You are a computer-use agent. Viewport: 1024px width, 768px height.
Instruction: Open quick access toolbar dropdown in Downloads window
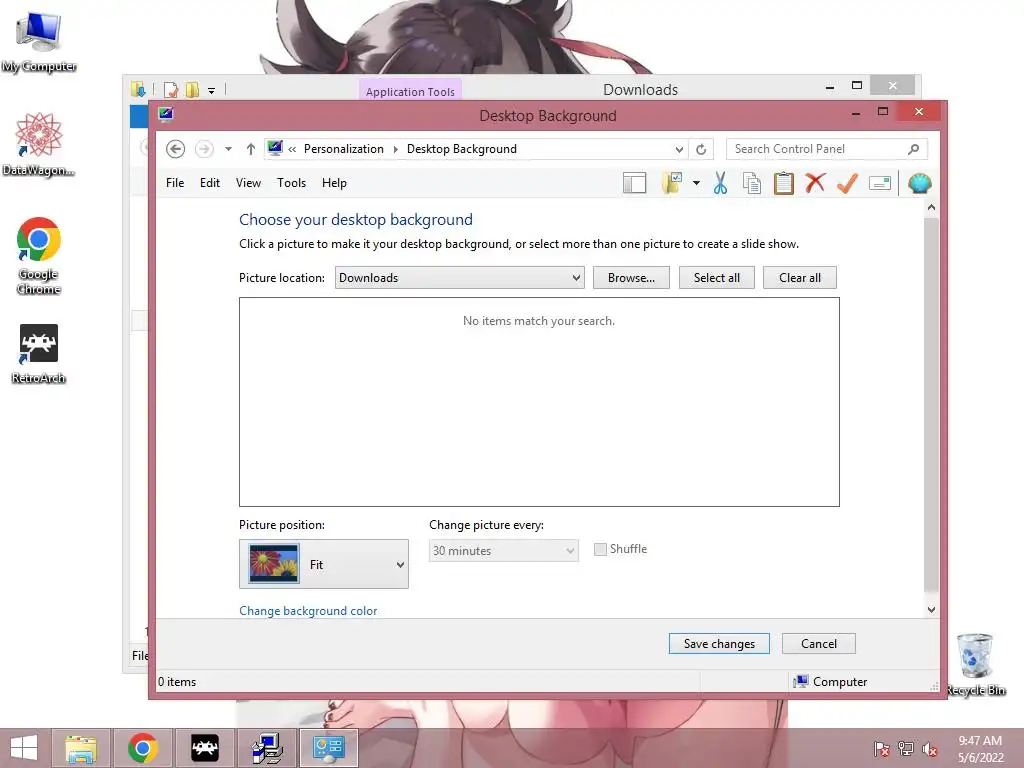pyautogui.click(x=212, y=90)
